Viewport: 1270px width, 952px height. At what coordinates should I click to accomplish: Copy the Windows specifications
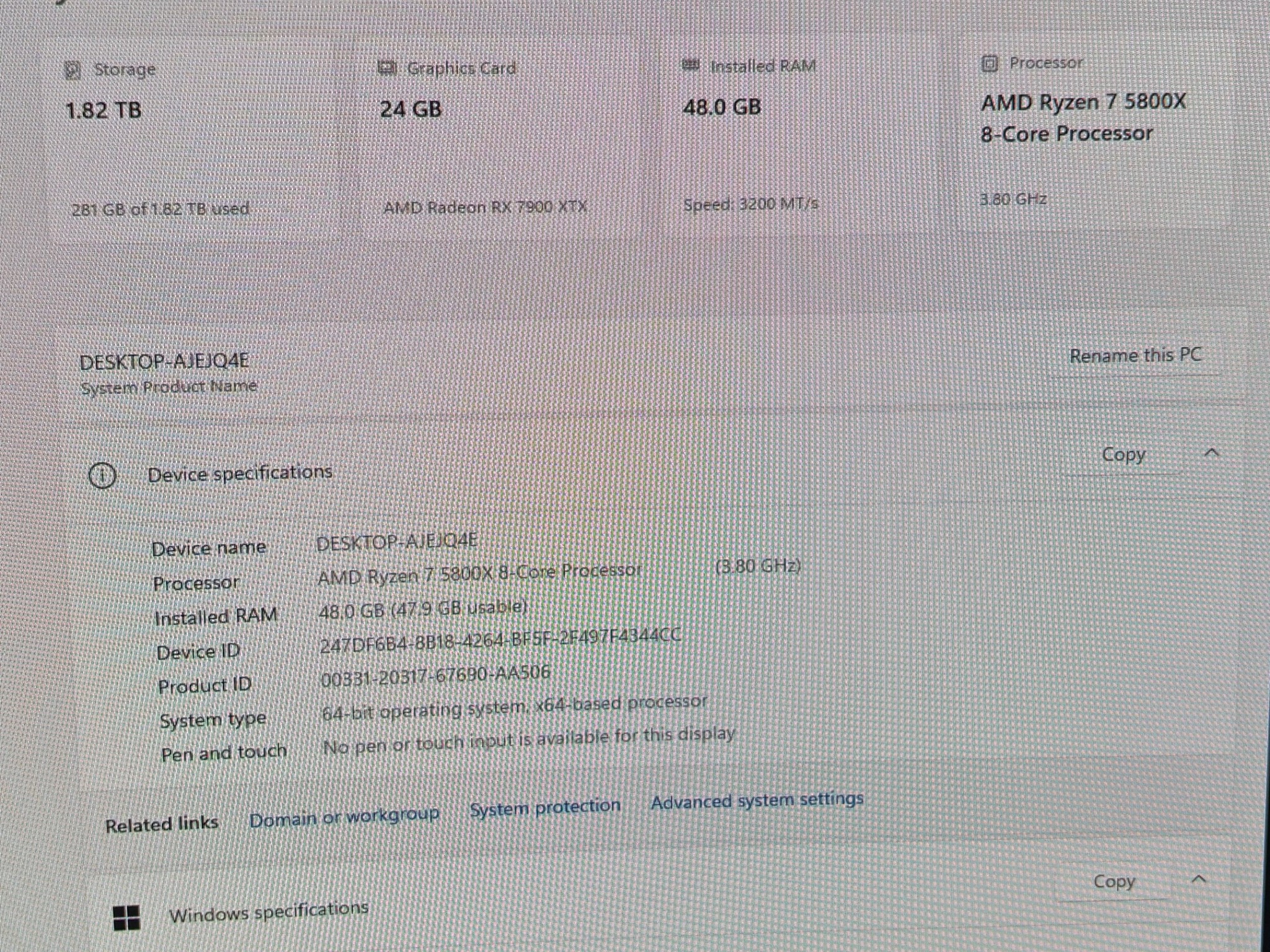click(1114, 881)
